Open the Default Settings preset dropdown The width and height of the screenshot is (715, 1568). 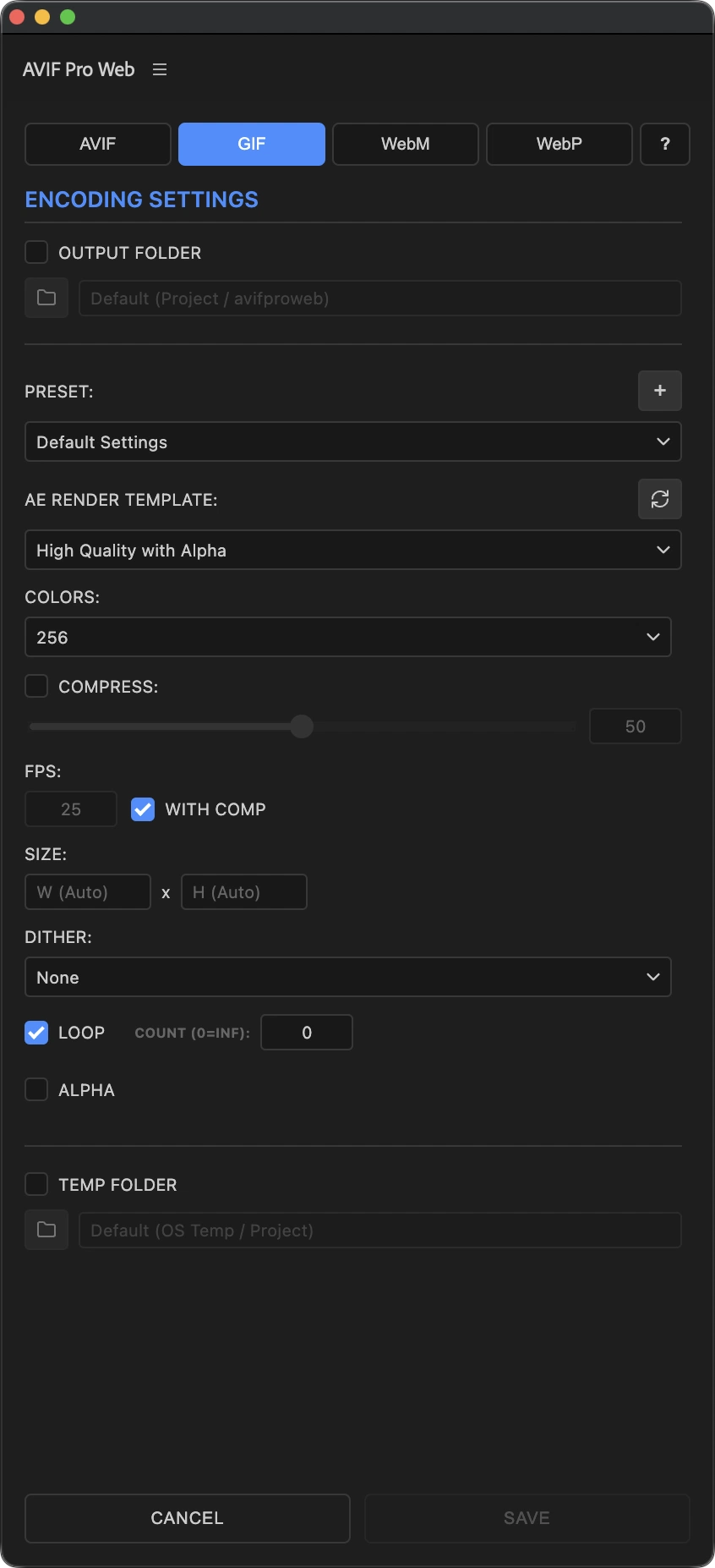[353, 441]
